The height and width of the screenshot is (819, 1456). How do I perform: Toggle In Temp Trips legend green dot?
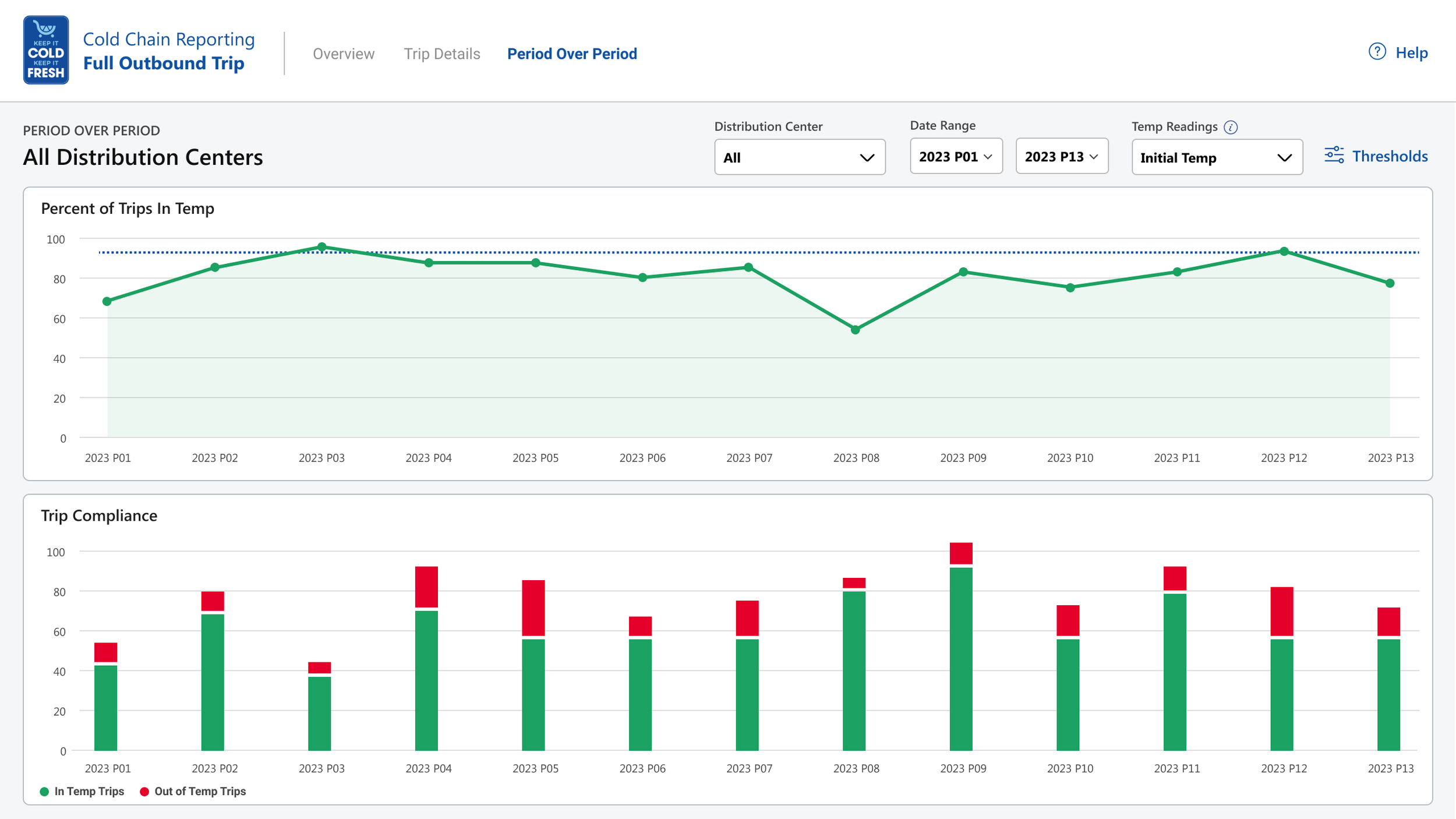tap(44, 792)
